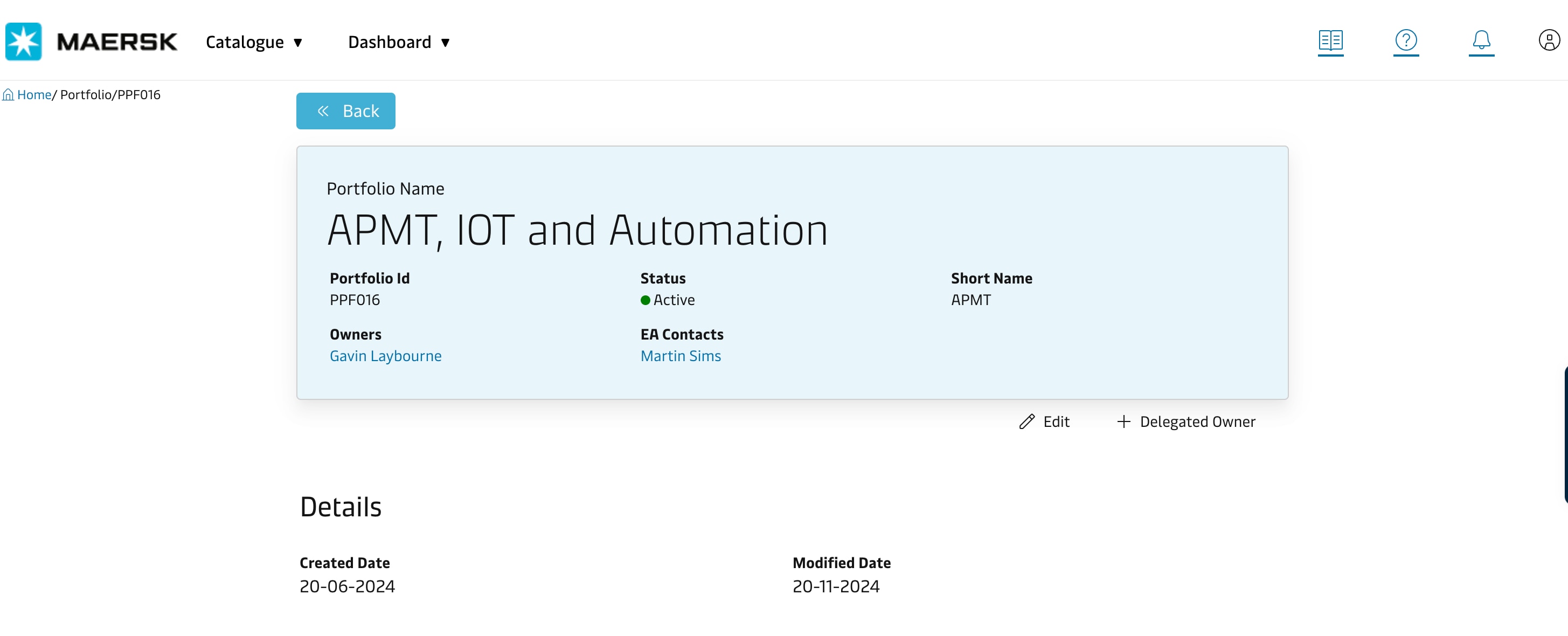Screen dimensions: 1568x636
Task: Open owner Gavin Laybourne link
Action: 386,356
